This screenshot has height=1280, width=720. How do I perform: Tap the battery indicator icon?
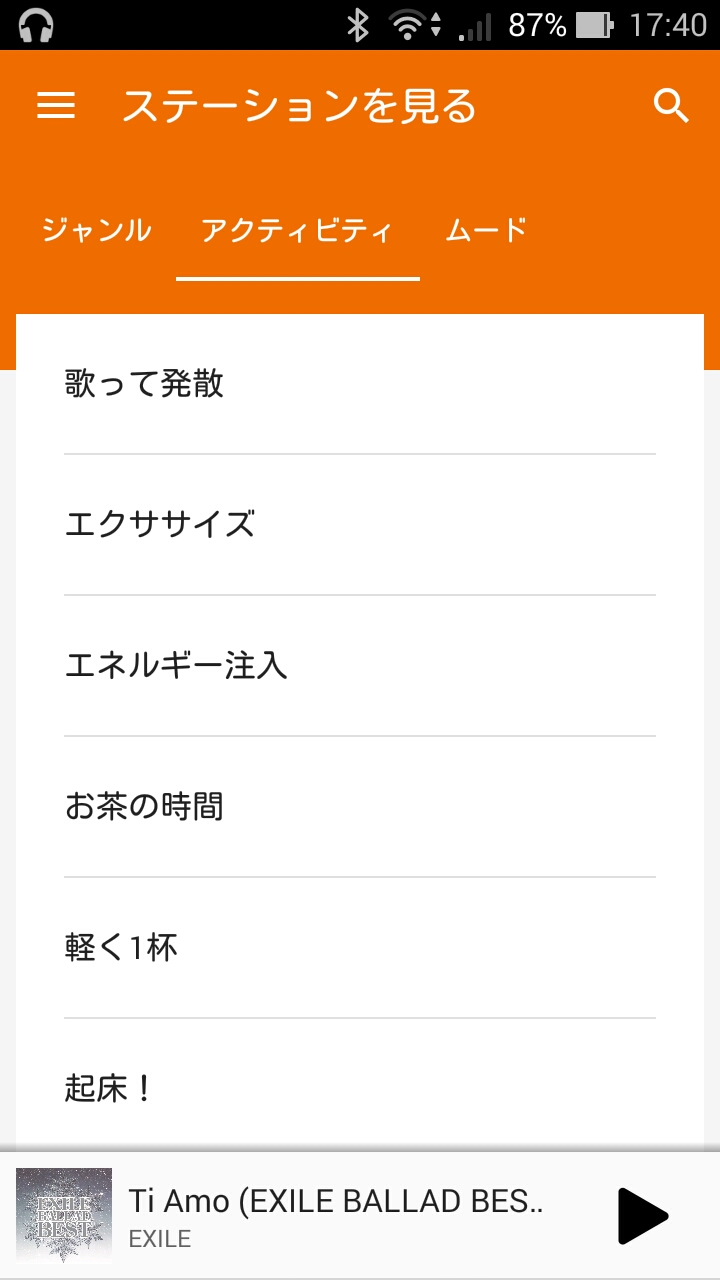[593, 25]
